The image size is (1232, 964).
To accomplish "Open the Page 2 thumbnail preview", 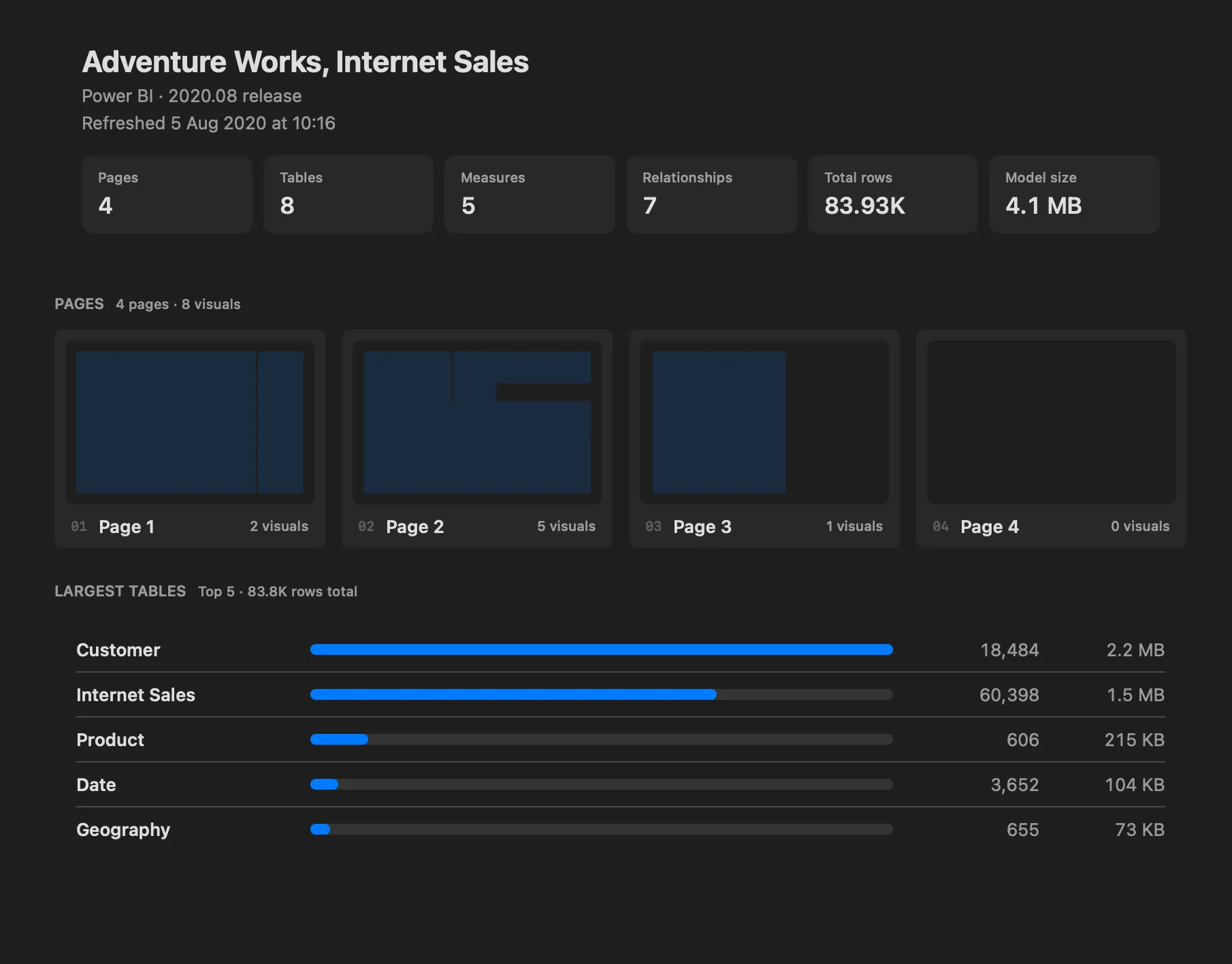I will [x=477, y=422].
